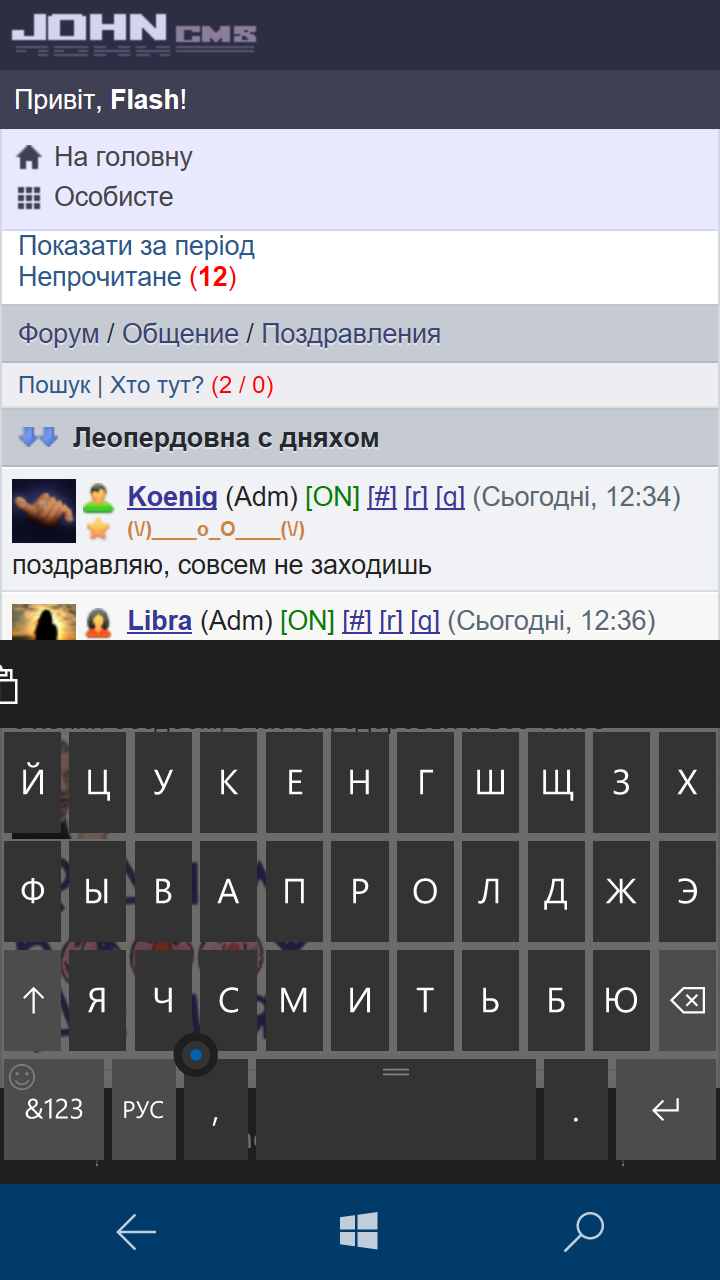
Task: Switch to &123 symbols layout
Action: 54,1110
